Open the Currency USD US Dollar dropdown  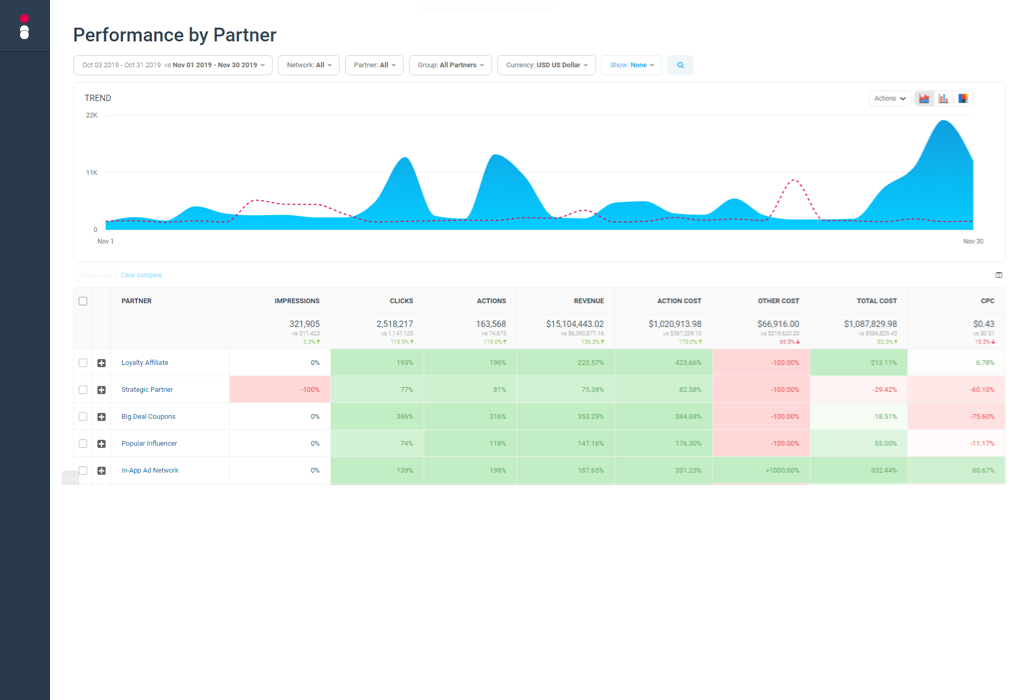pos(546,64)
